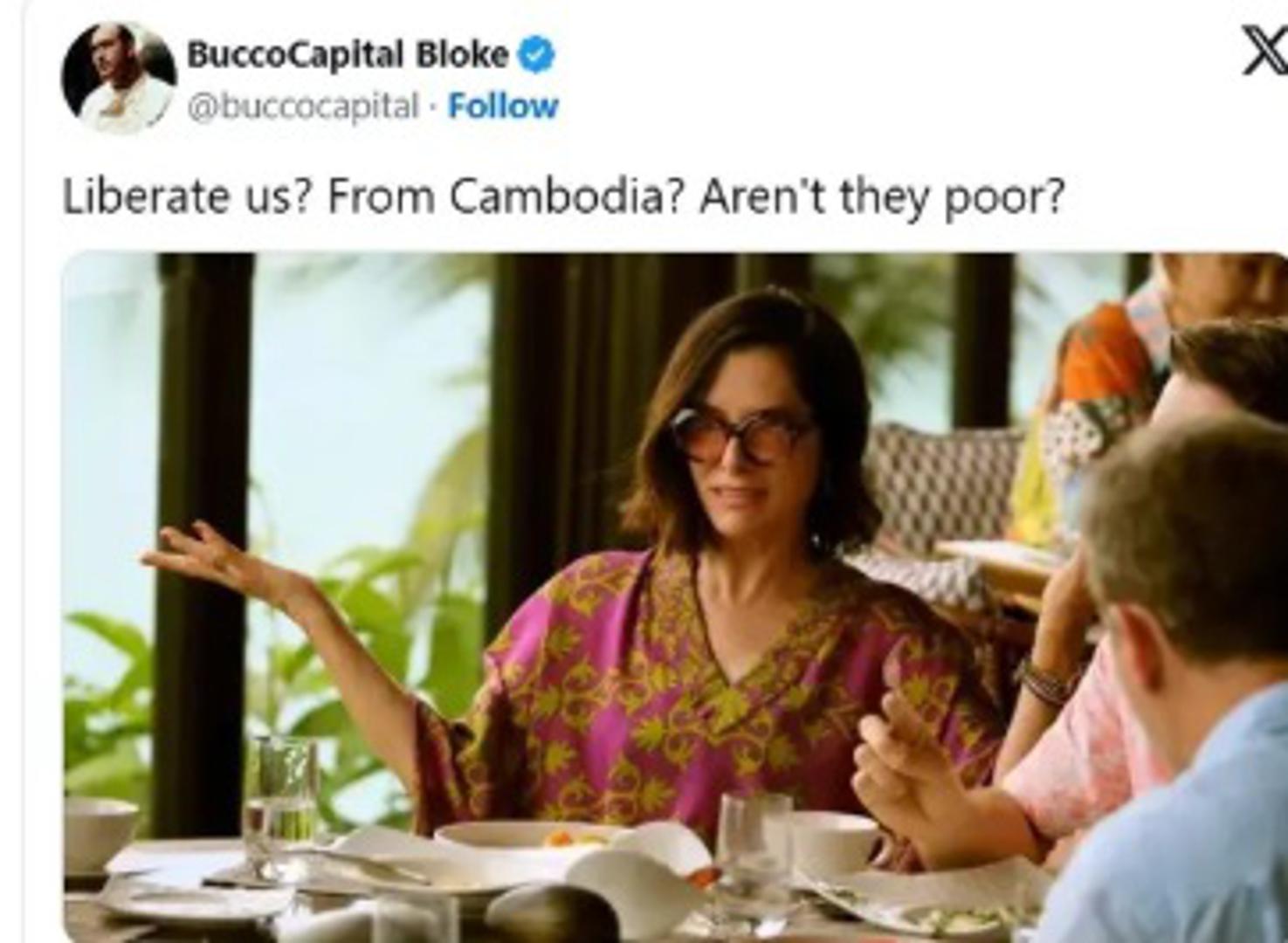Image resolution: width=1288 pixels, height=943 pixels.
Task: Click the @buccocapital handle
Action: (x=303, y=107)
